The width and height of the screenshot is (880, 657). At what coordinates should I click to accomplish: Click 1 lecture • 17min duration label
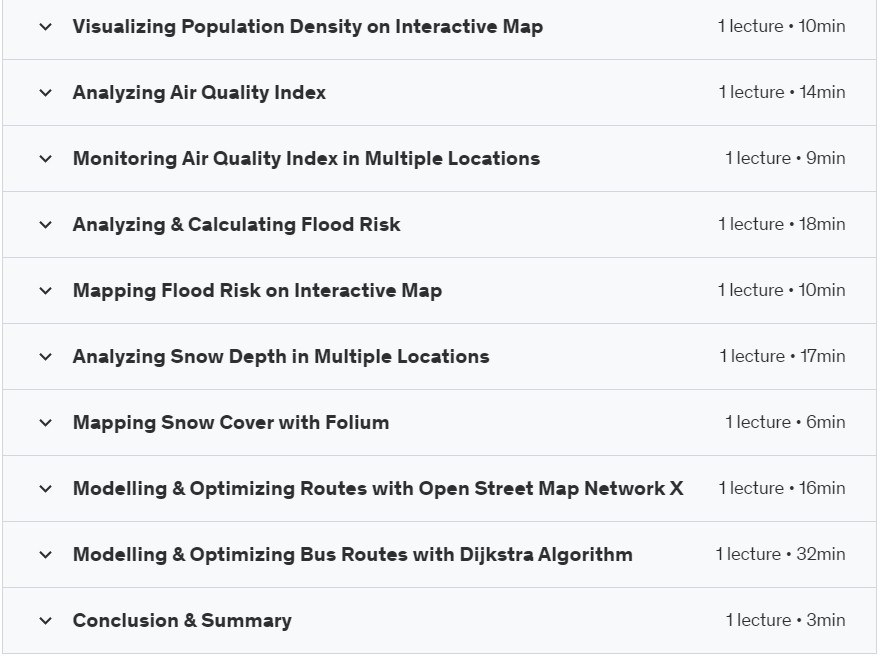[x=782, y=356]
